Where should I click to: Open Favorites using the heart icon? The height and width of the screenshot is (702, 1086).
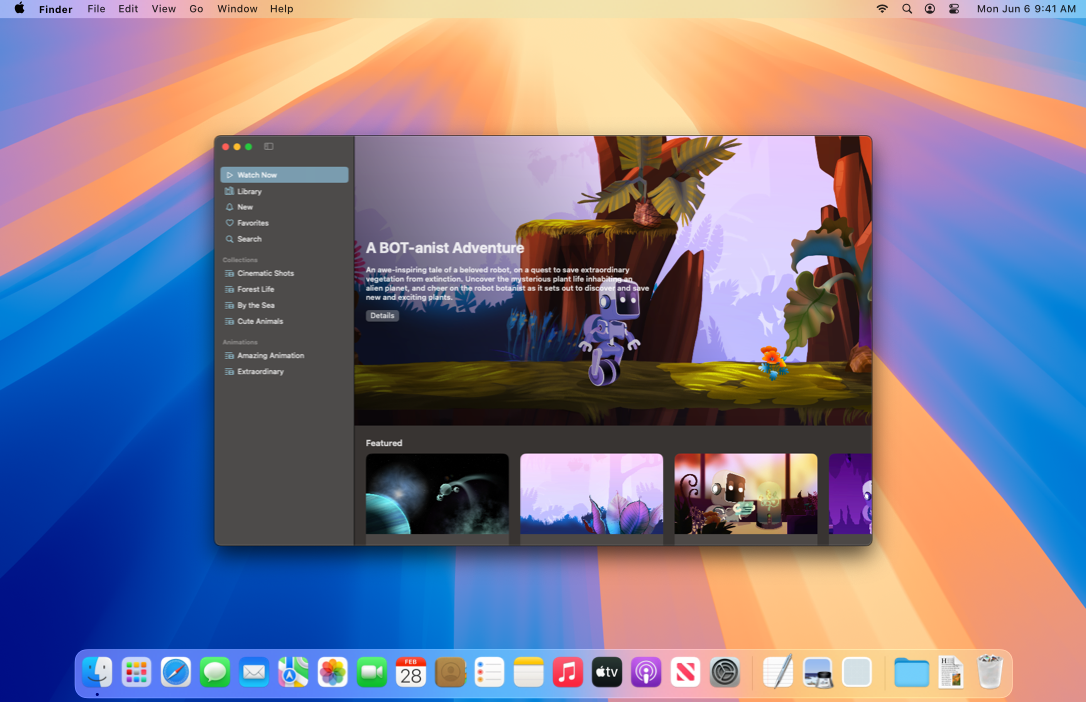(x=251, y=223)
